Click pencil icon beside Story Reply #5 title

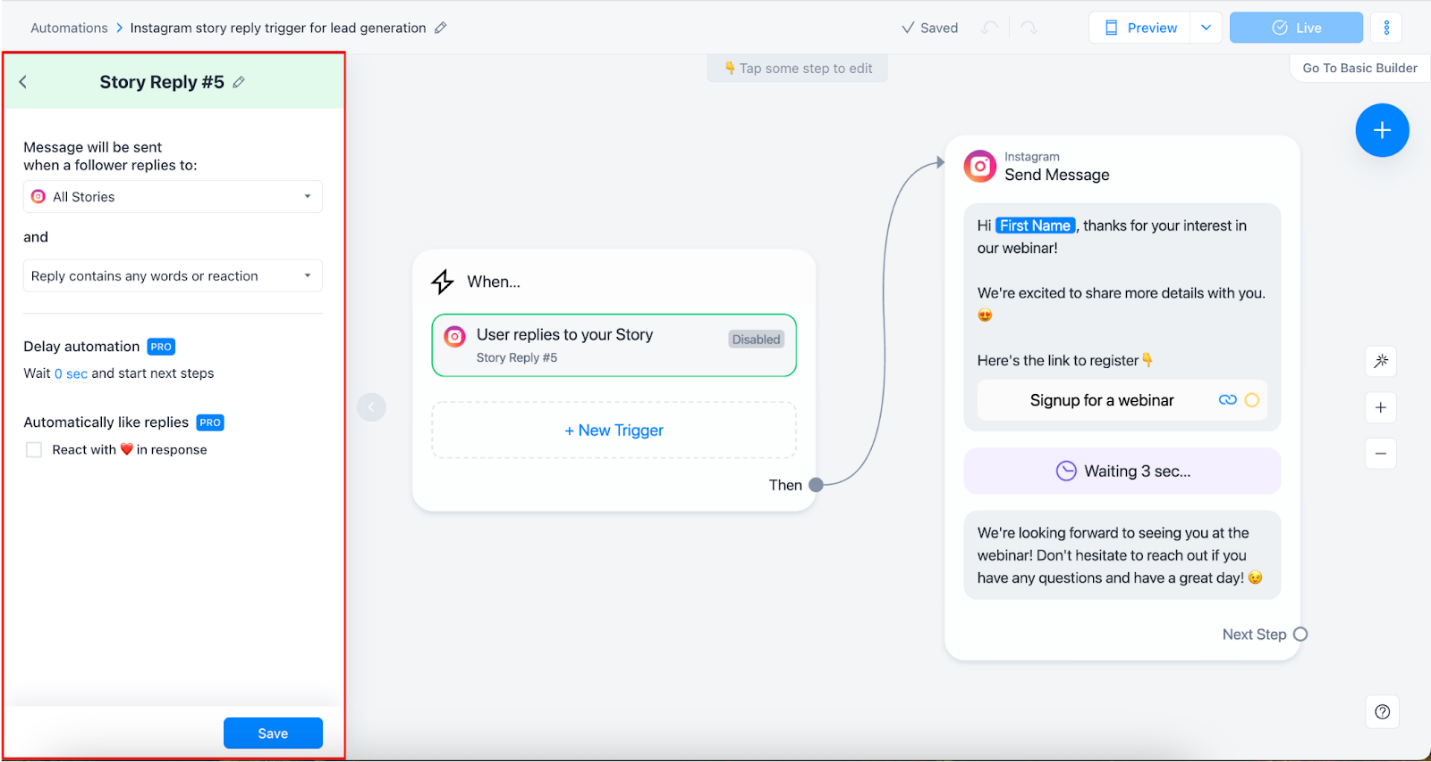[x=238, y=83]
